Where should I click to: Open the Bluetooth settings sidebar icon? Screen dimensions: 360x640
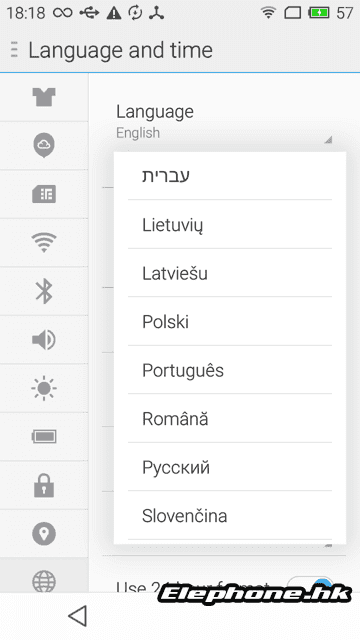[x=44, y=291]
